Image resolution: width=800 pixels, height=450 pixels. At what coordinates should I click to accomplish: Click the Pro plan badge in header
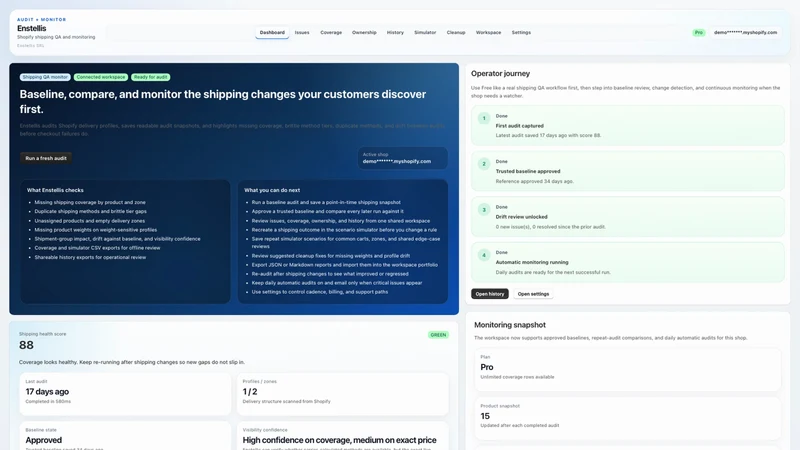click(698, 33)
